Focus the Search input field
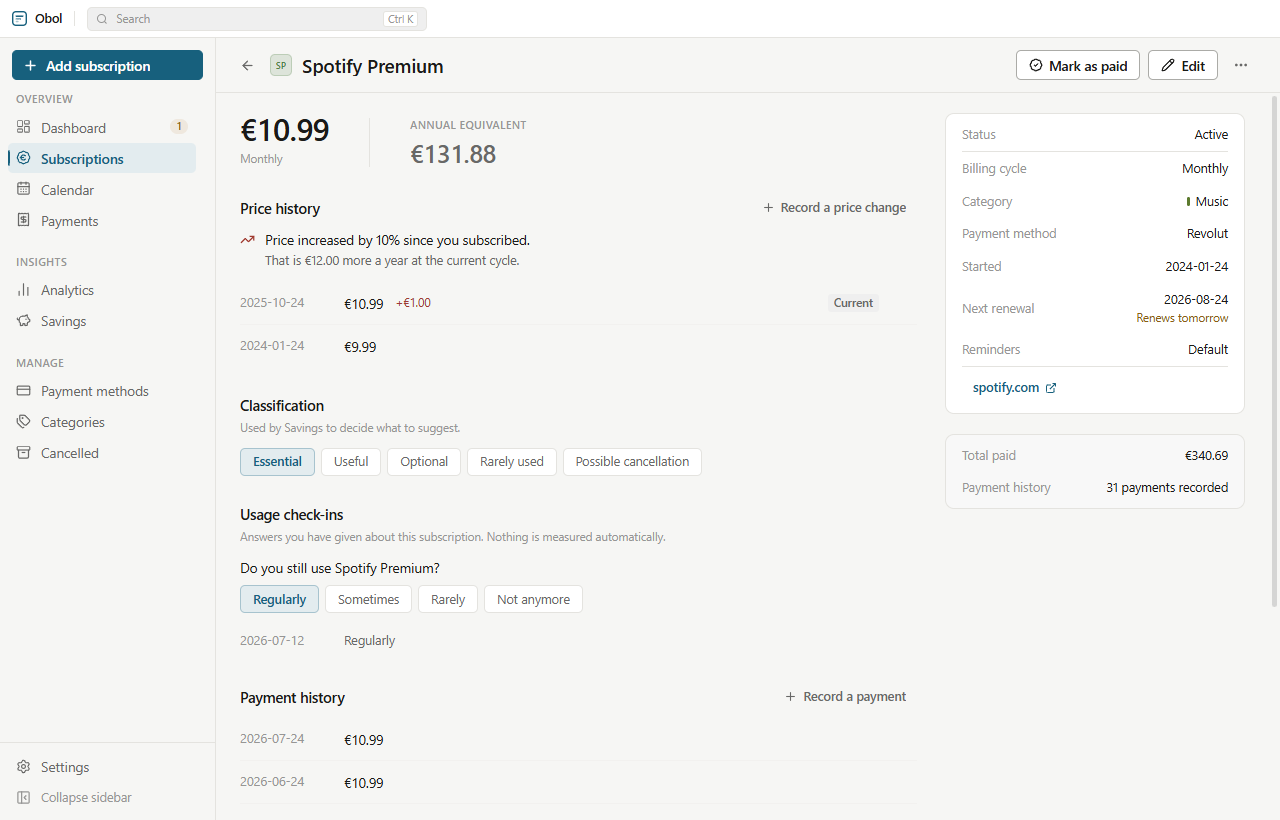1280x820 pixels. tap(257, 19)
